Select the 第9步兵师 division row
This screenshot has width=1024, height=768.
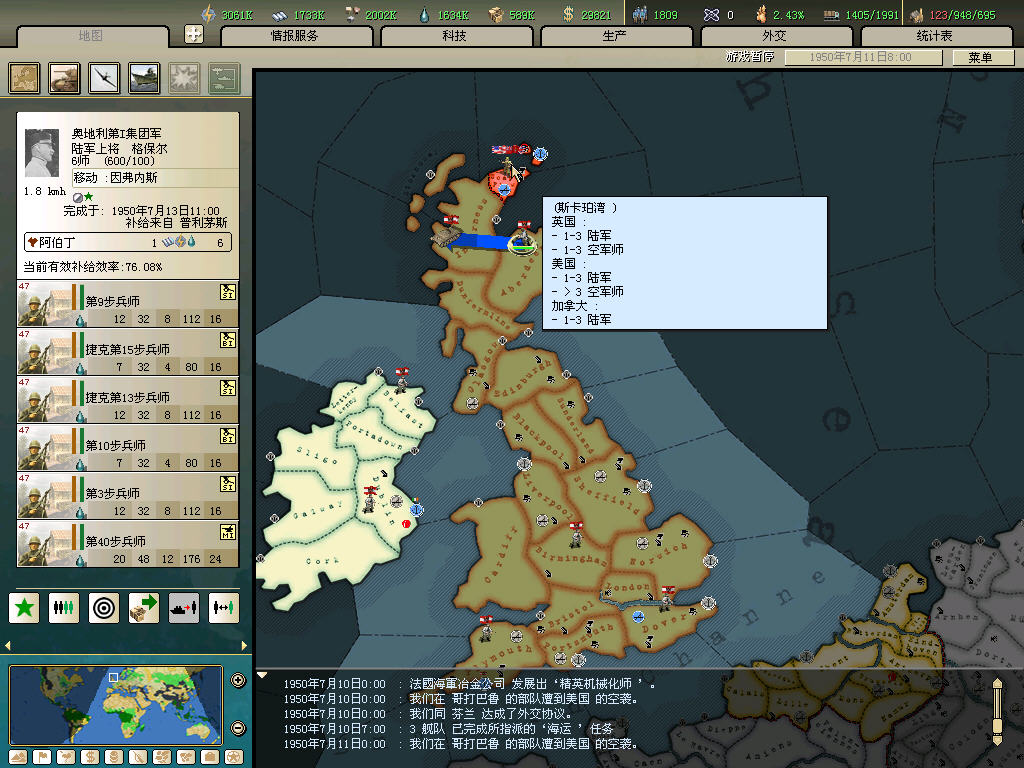[x=128, y=304]
